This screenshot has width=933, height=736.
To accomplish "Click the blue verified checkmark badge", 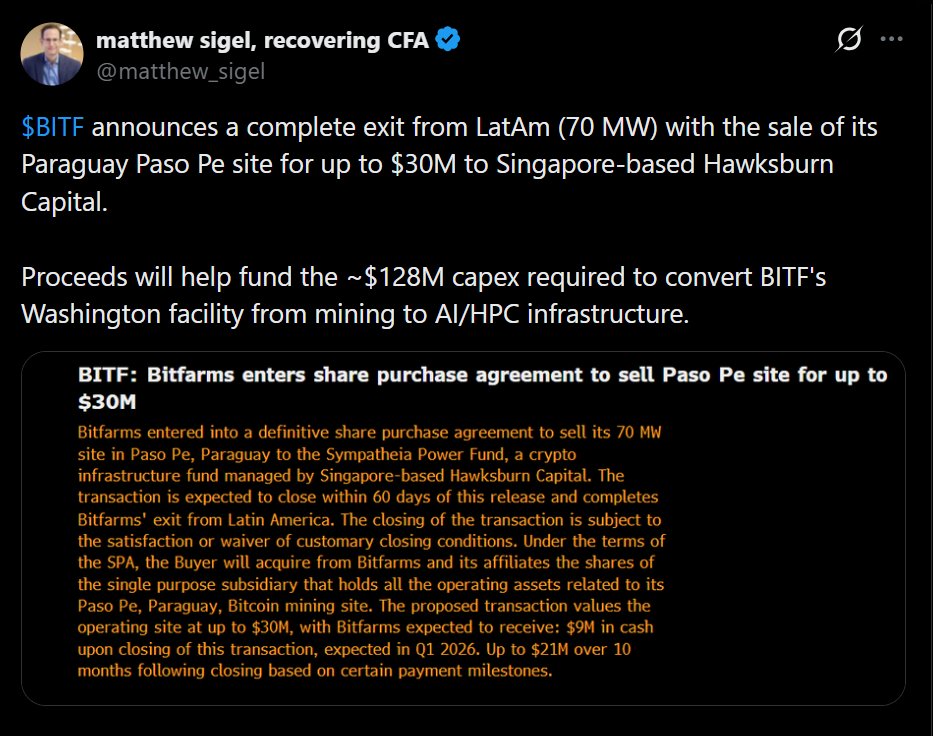I will click(449, 40).
